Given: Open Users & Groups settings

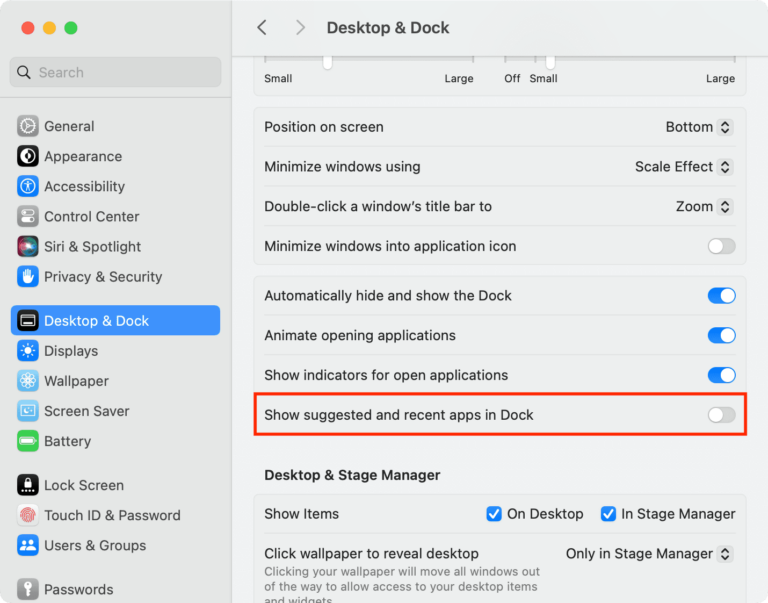Looking at the screenshot, I should 116,545.
